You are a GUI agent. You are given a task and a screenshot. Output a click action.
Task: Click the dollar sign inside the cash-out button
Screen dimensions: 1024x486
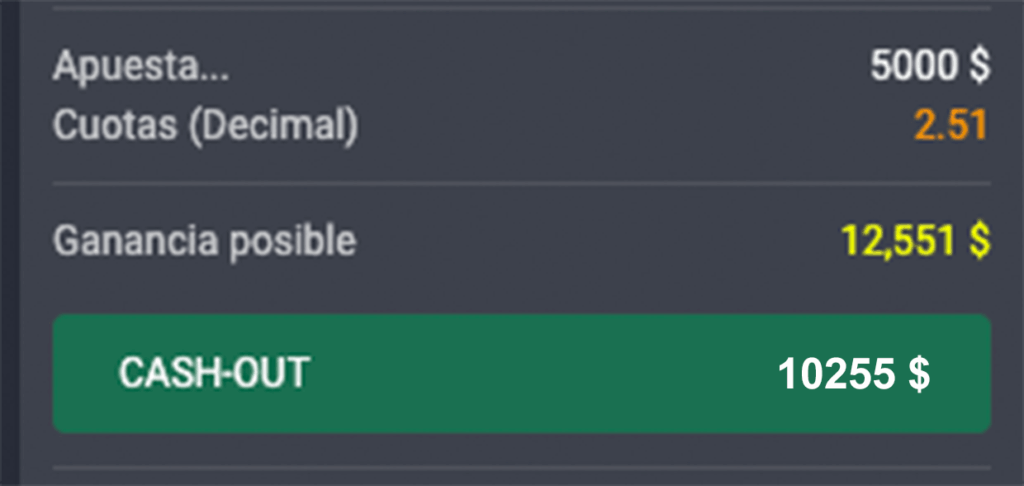(918, 374)
